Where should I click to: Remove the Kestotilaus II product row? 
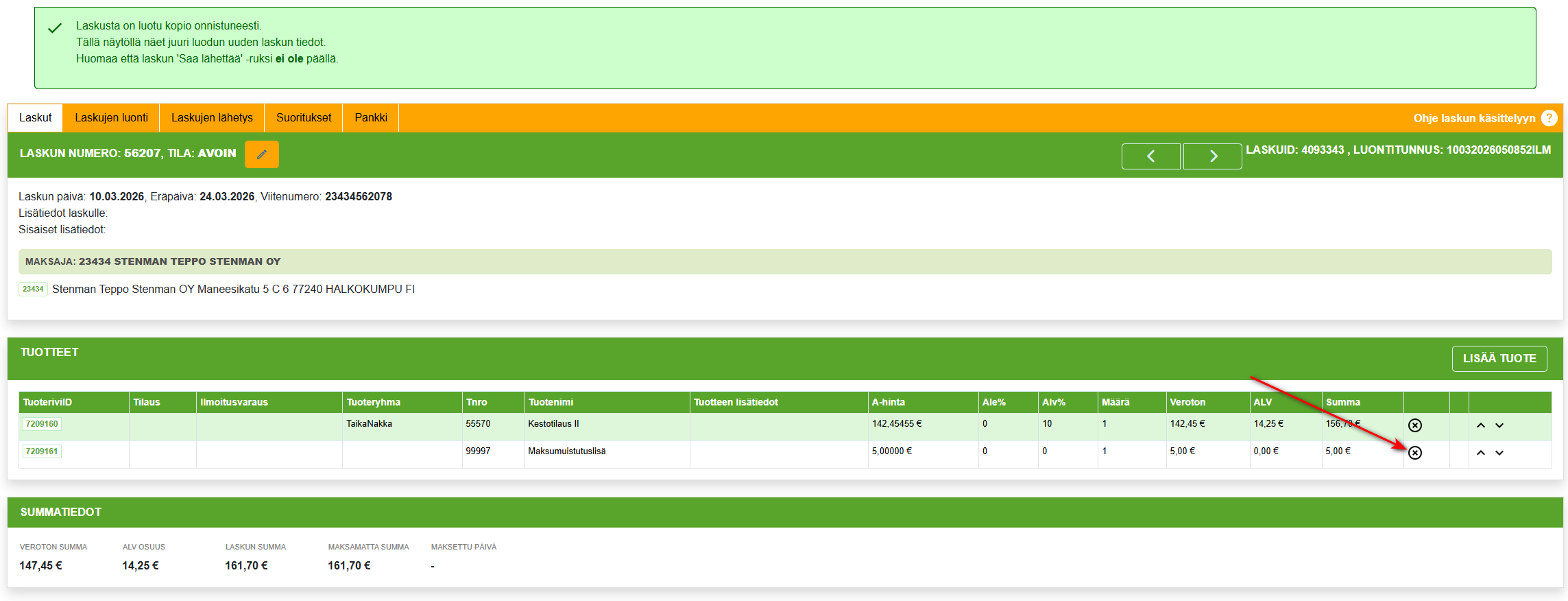tap(1414, 425)
